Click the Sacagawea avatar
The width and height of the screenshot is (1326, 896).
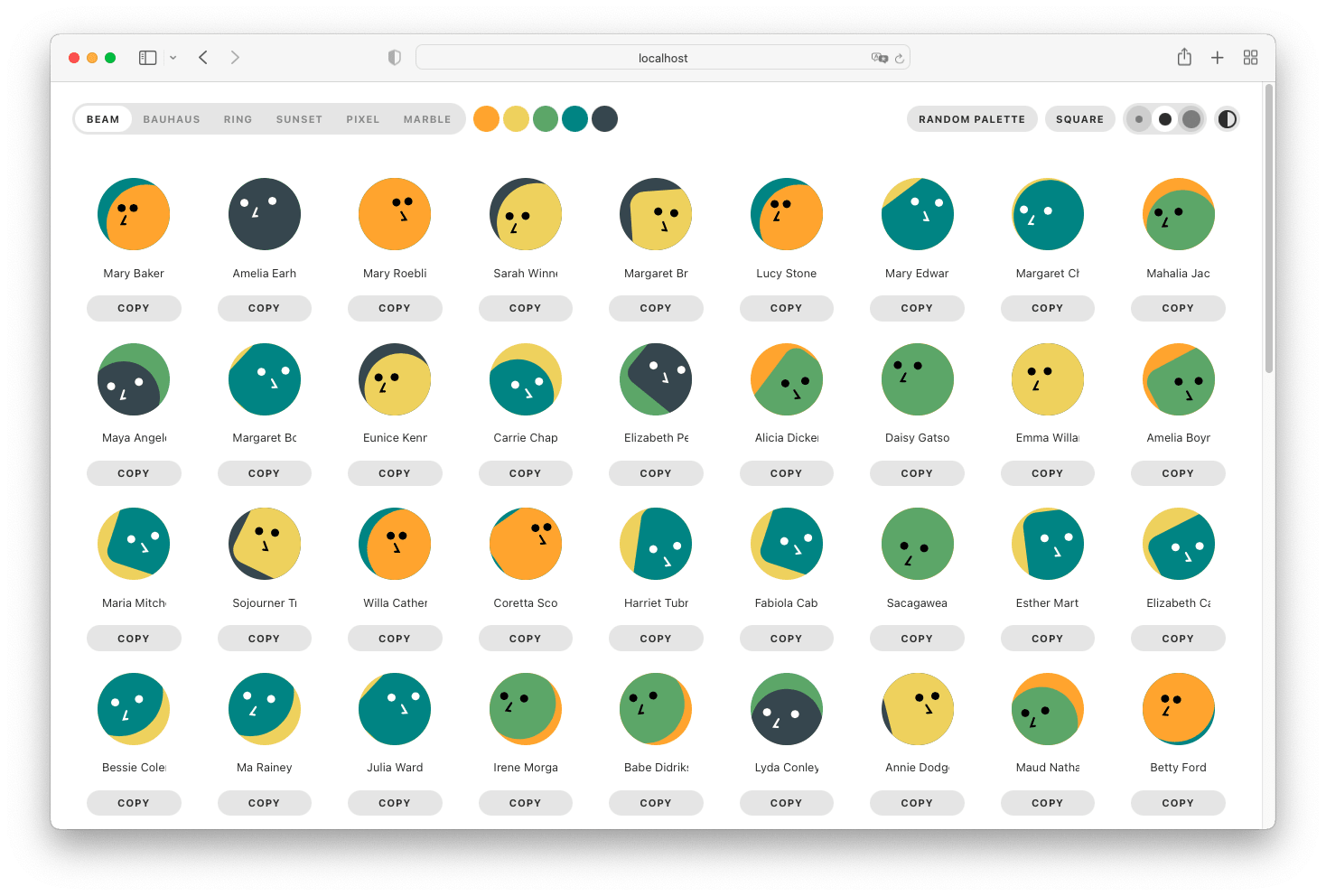point(918,544)
